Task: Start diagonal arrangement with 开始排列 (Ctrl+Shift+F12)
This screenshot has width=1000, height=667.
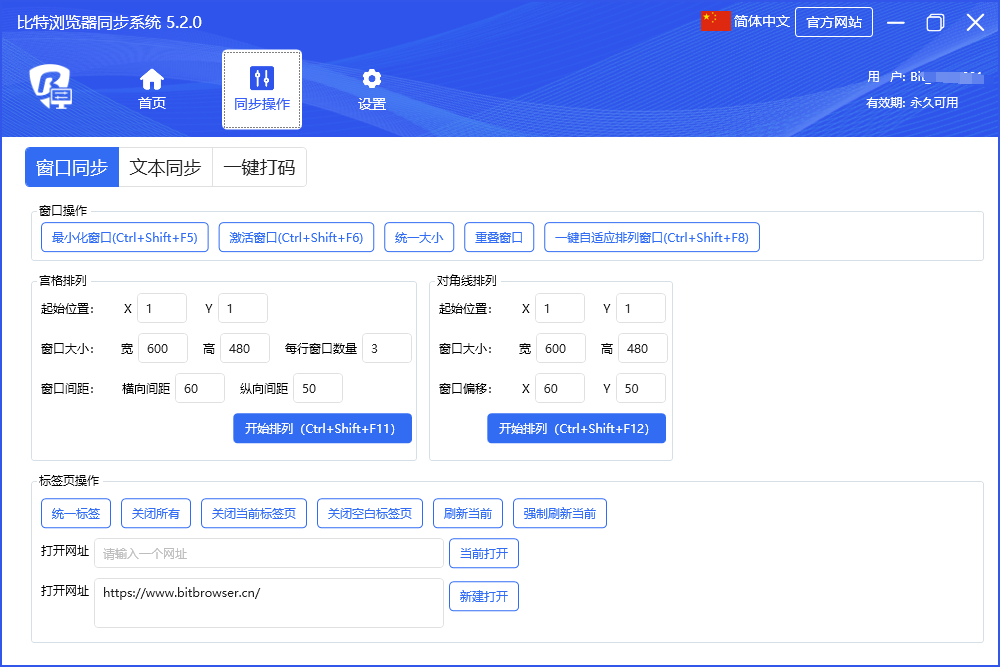Action: [576, 428]
